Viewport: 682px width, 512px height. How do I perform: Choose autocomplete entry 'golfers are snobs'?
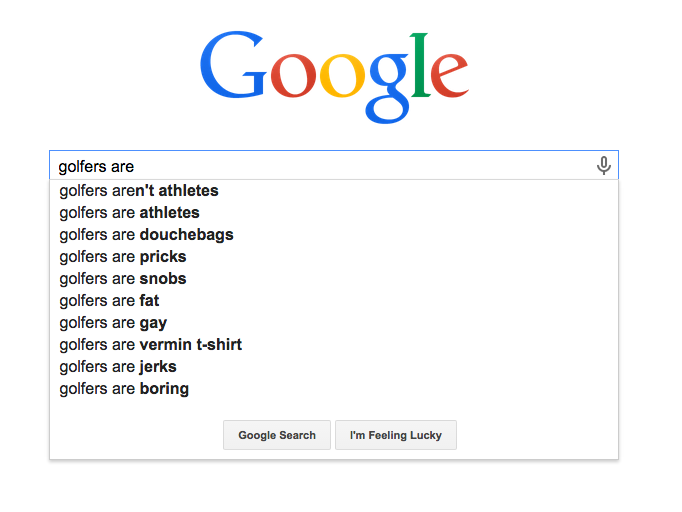[x=334, y=279]
